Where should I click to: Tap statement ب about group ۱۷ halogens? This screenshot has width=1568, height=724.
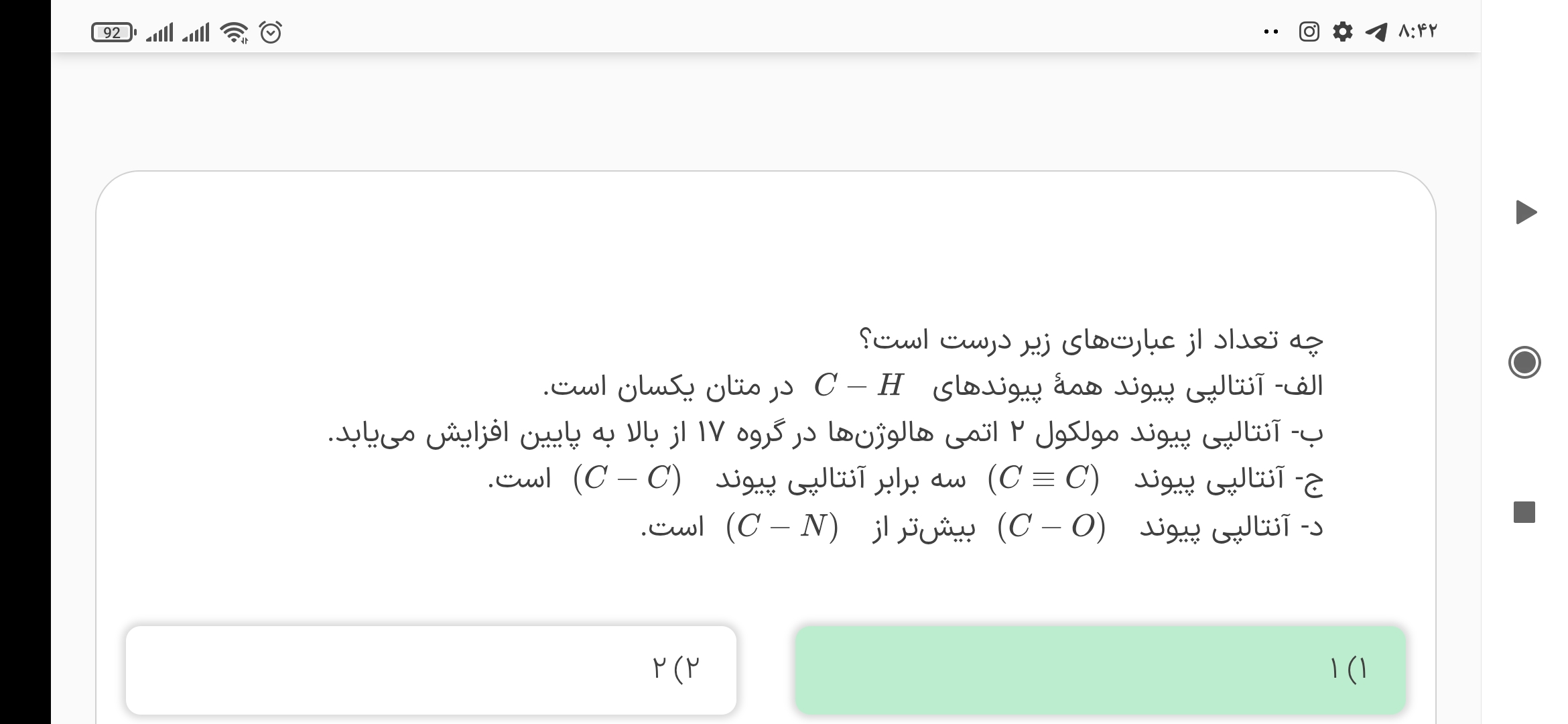[826, 433]
